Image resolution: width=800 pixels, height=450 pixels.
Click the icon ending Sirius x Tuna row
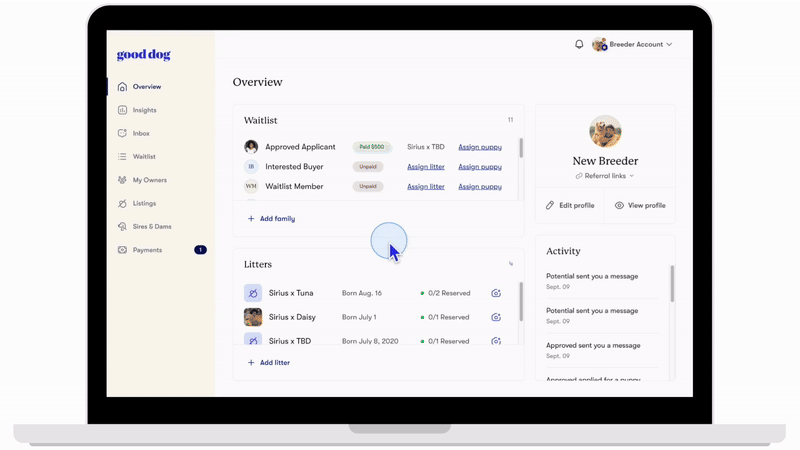point(496,294)
